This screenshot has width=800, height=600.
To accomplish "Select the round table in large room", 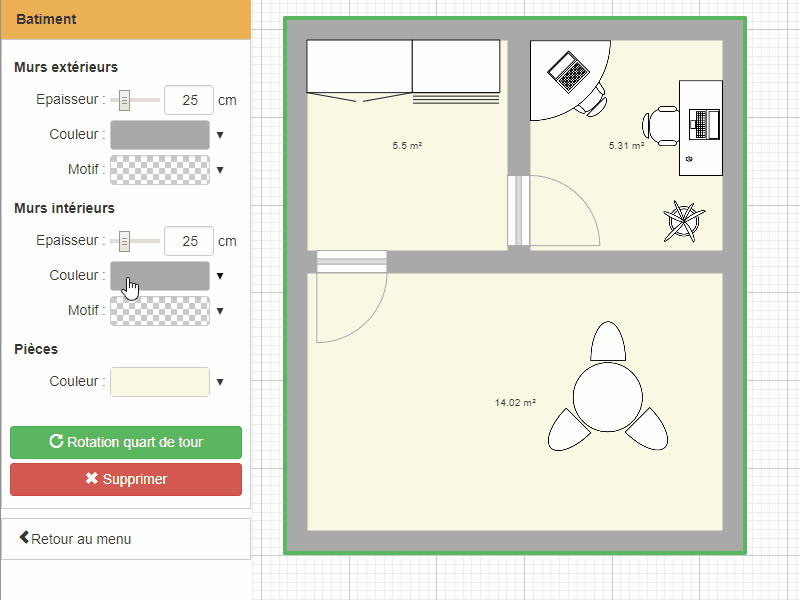I will pyautogui.click(x=607, y=397).
